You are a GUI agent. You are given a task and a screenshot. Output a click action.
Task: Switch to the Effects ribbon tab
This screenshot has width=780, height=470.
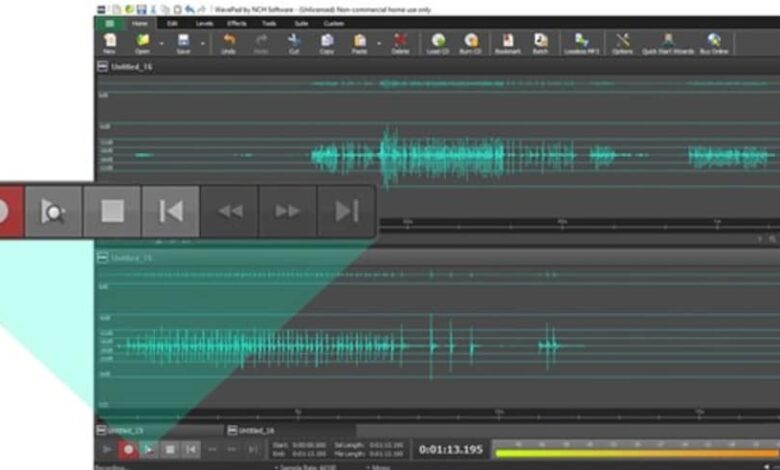click(236, 23)
